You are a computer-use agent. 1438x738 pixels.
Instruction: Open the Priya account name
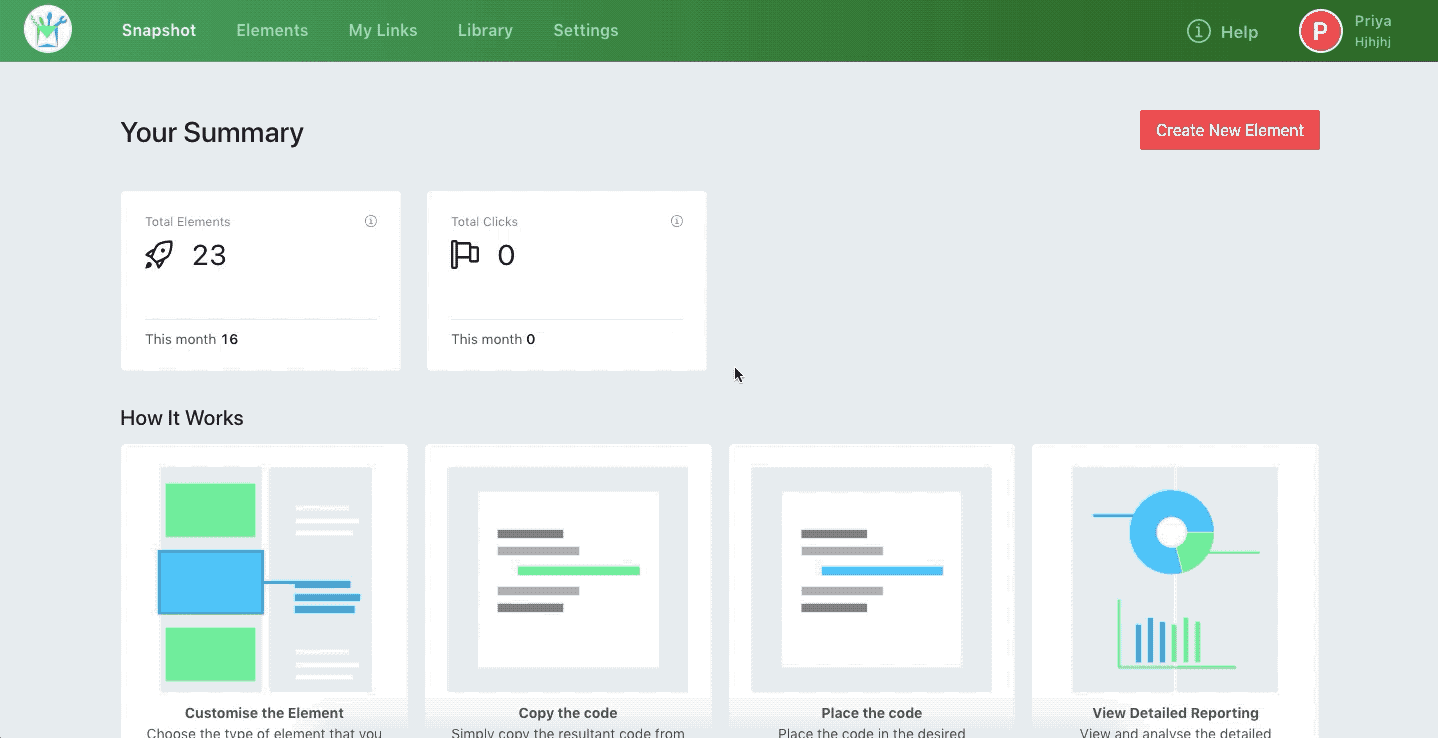click(1373, 21)
